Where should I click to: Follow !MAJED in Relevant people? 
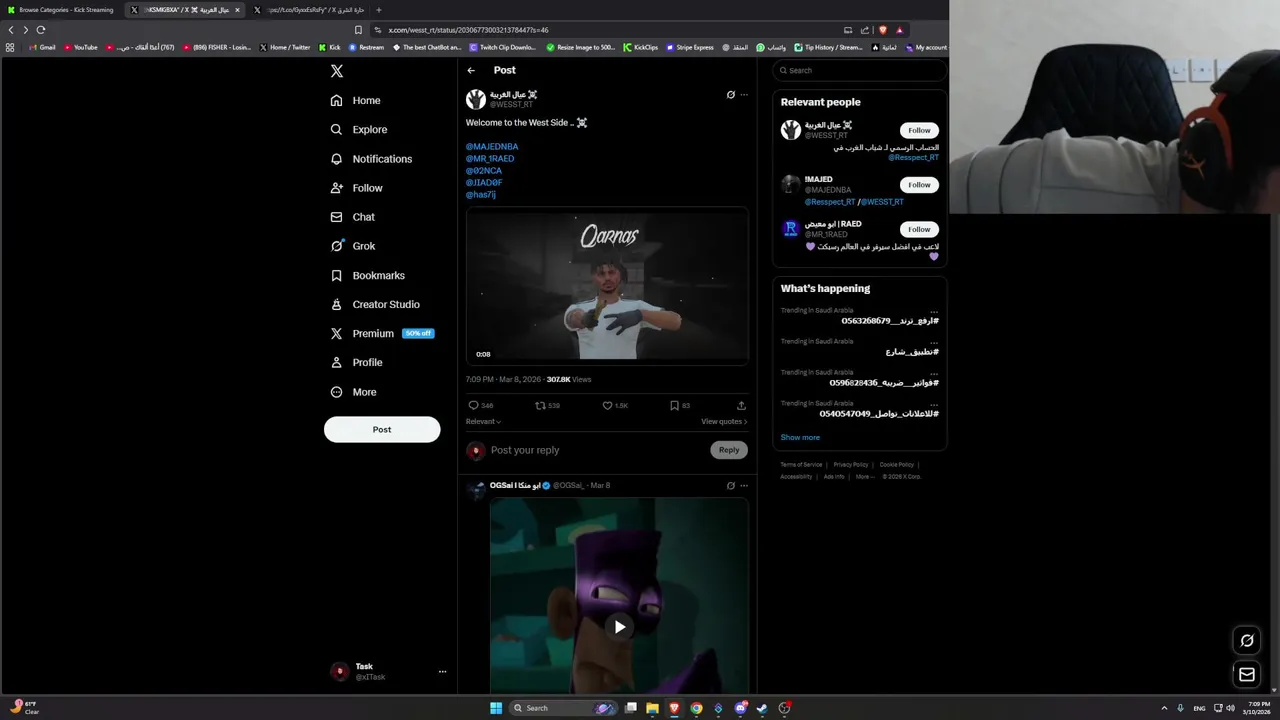click(919, 185)
